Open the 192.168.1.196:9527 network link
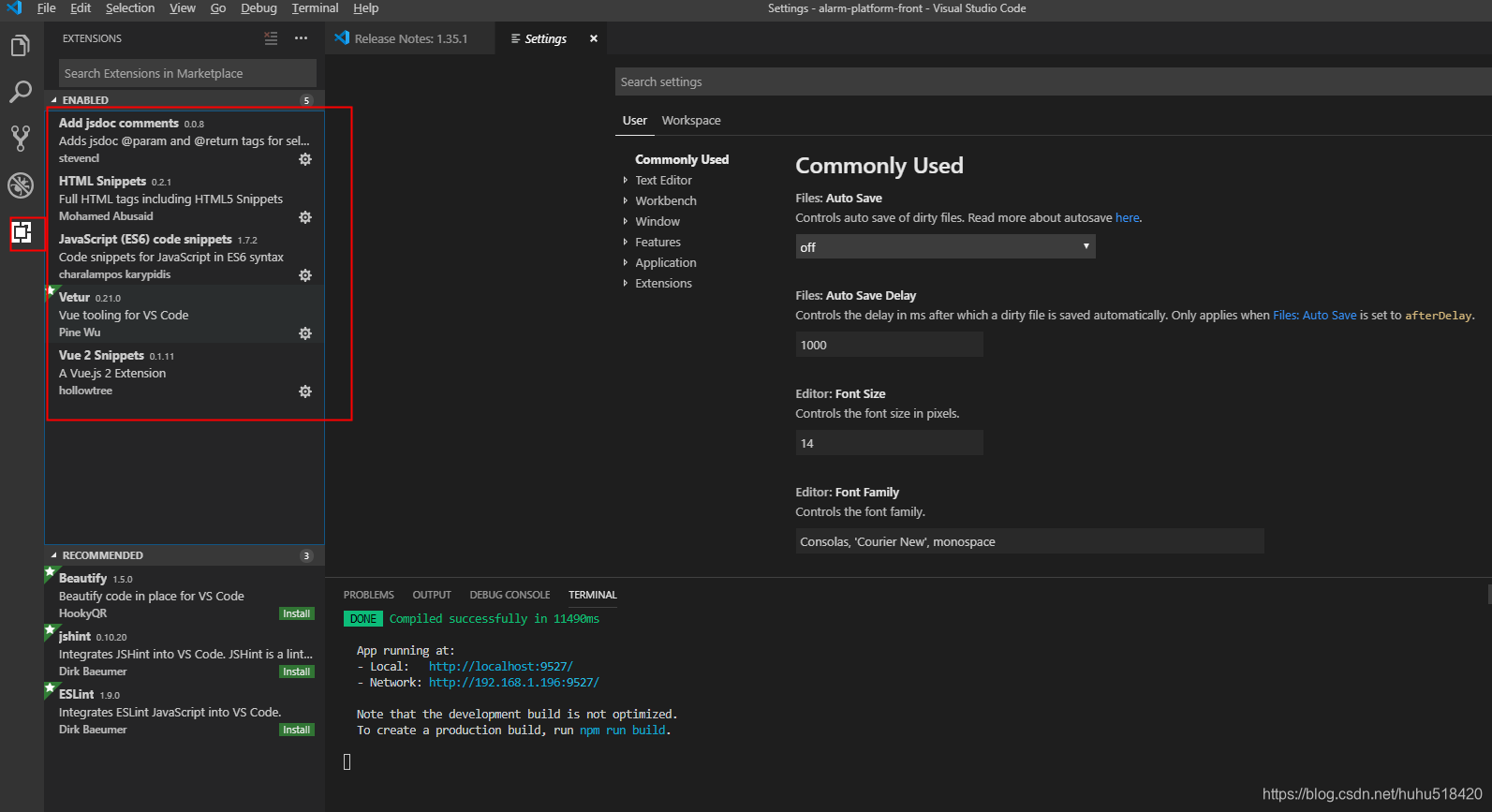Screen dimensions: 1492x812 pyautogui.click(x=514, y=683)
